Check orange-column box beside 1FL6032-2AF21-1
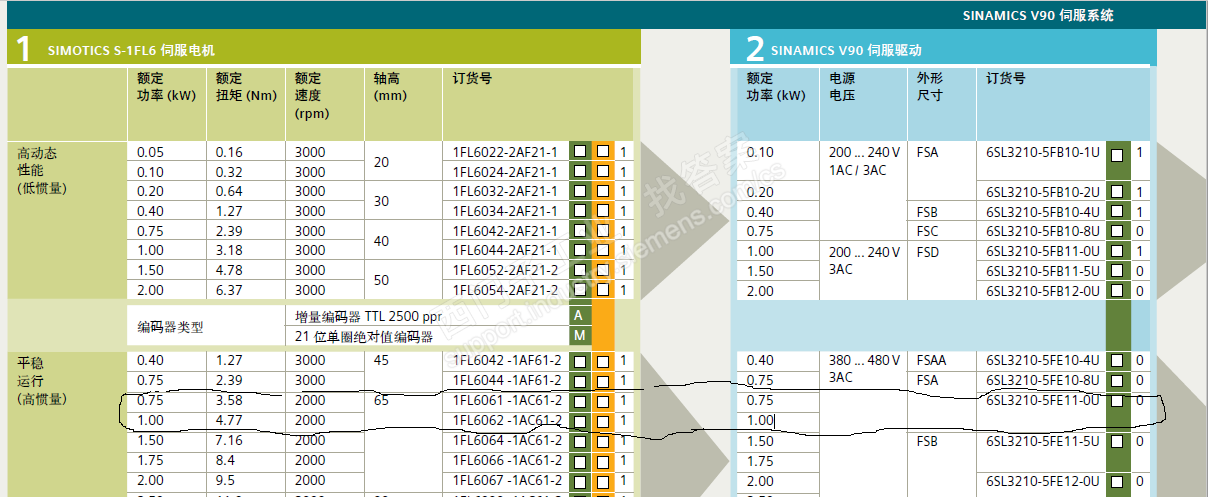 (603, 191)
